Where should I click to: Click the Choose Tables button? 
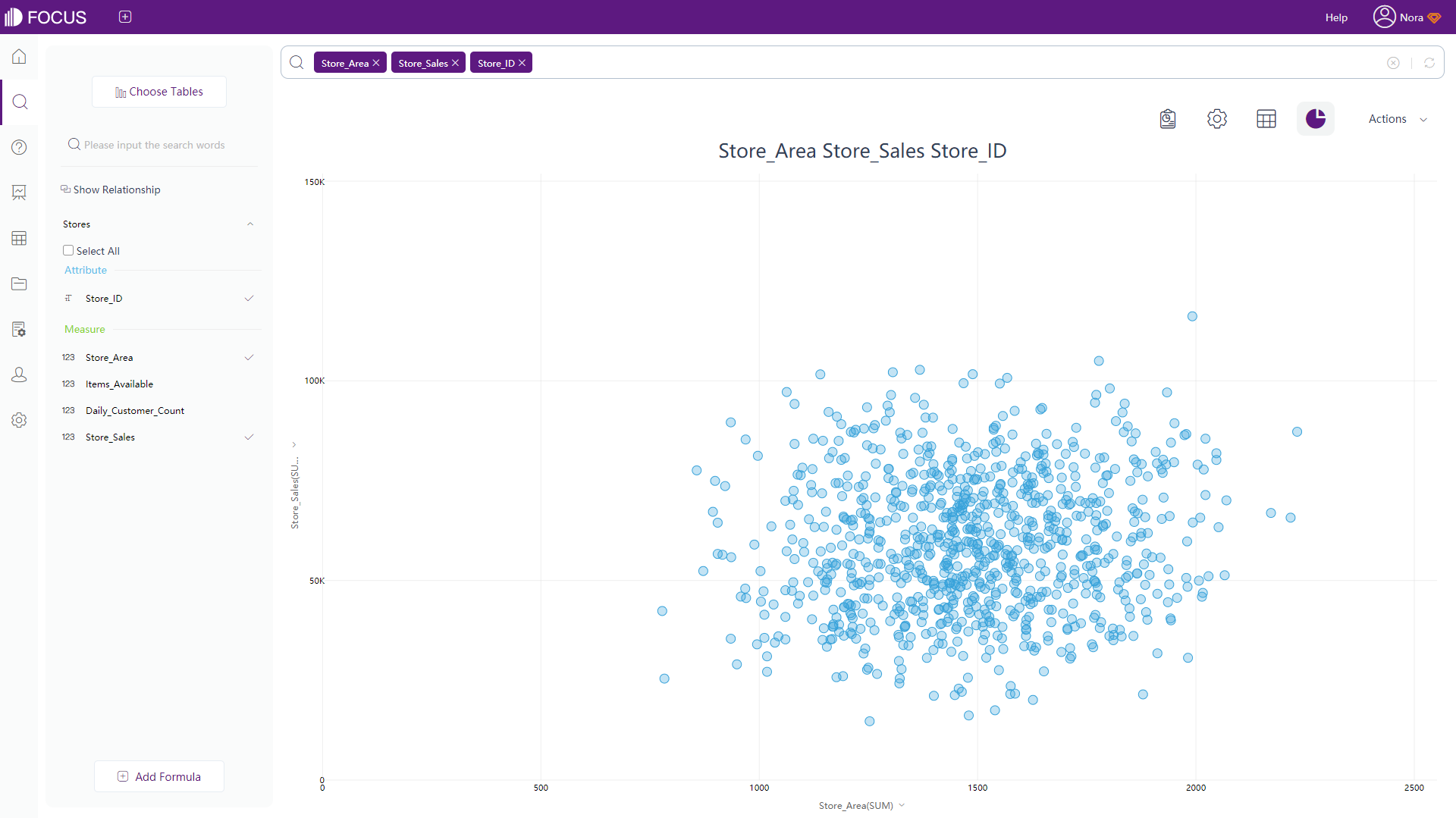(159, 92)
